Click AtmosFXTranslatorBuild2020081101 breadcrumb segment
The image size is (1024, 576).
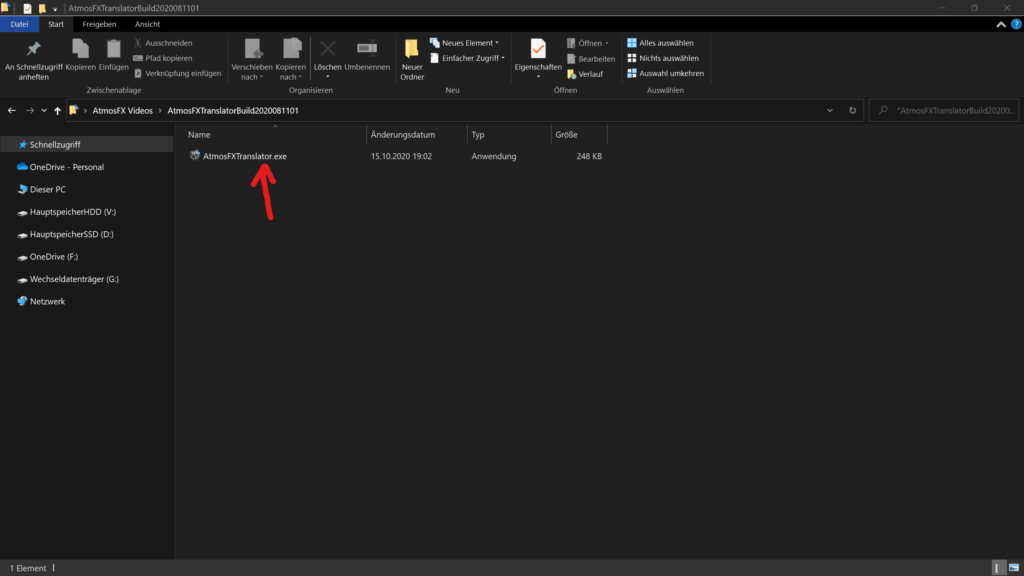pyautogui.click(x=232, y=110)
